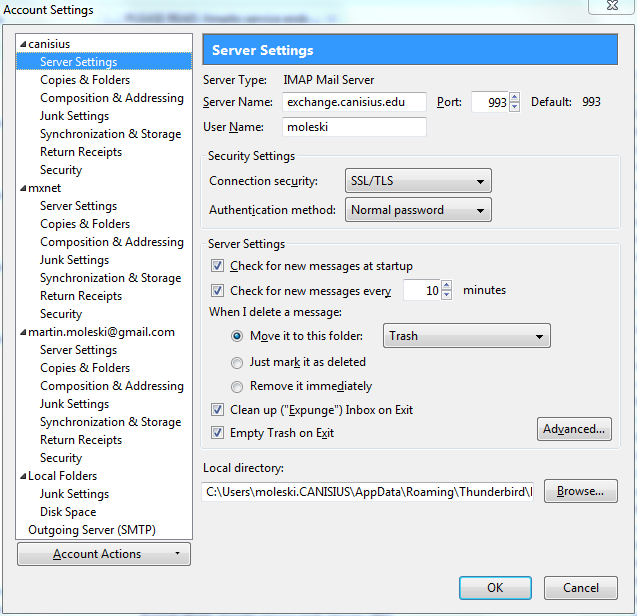Toggle Empty Trash on Exit checkbox
The width and height of the screenshot is (637, 616).
217,433
